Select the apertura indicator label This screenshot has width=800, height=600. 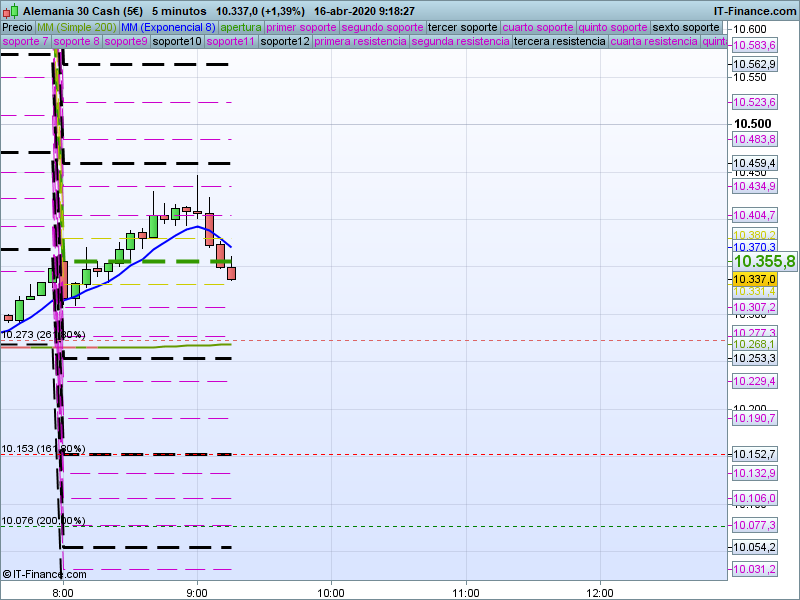tap(241, 27)
